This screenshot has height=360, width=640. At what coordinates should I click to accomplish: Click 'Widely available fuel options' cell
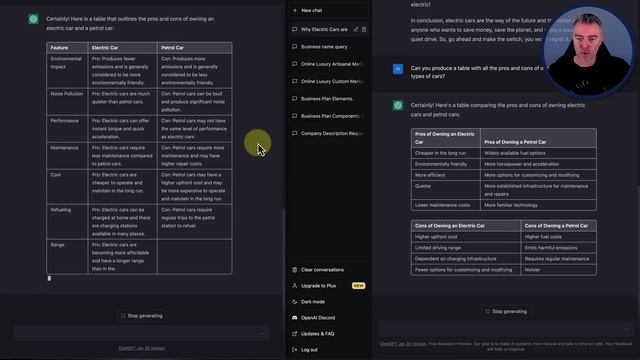(x=538, y=153)
